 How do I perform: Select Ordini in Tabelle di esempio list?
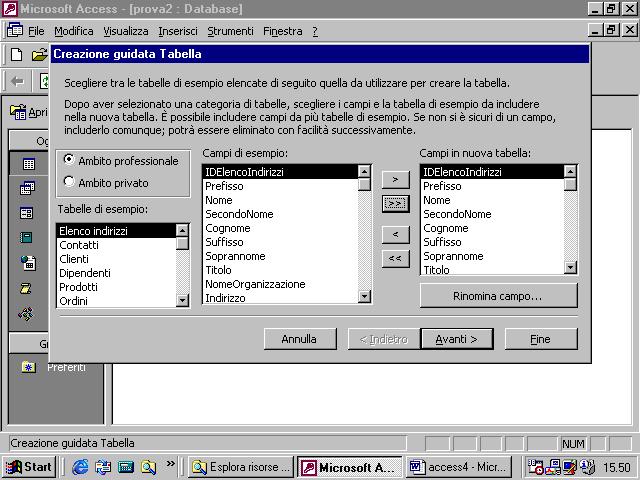(117, 301)
